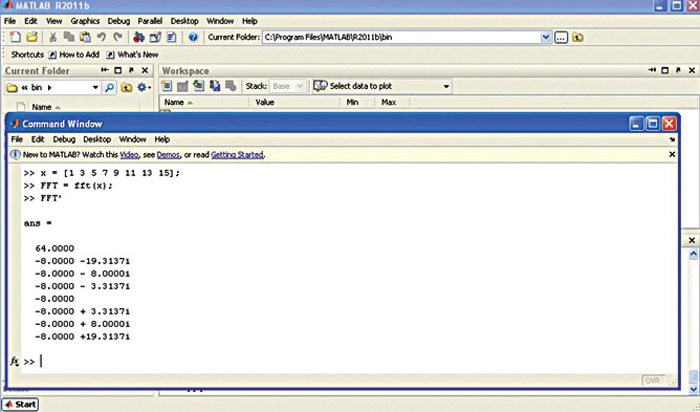Open the Command Window Debug menu
The height and width of the screenshot is (412, 700).
64,139
